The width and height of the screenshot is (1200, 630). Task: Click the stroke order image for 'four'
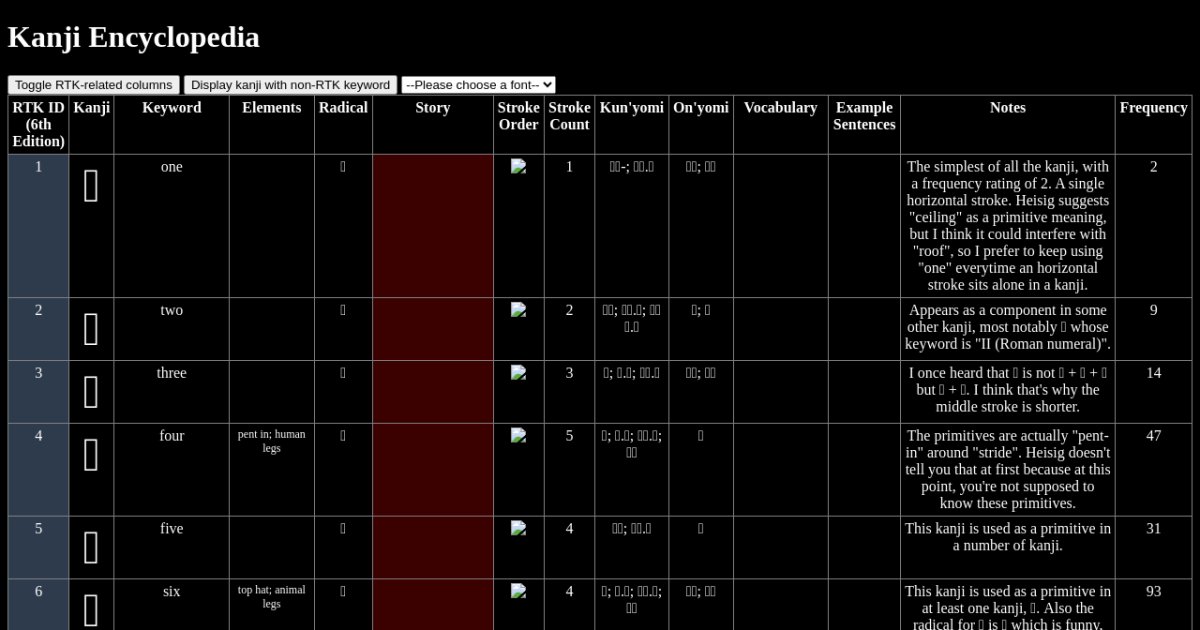(x=518, y=436)
